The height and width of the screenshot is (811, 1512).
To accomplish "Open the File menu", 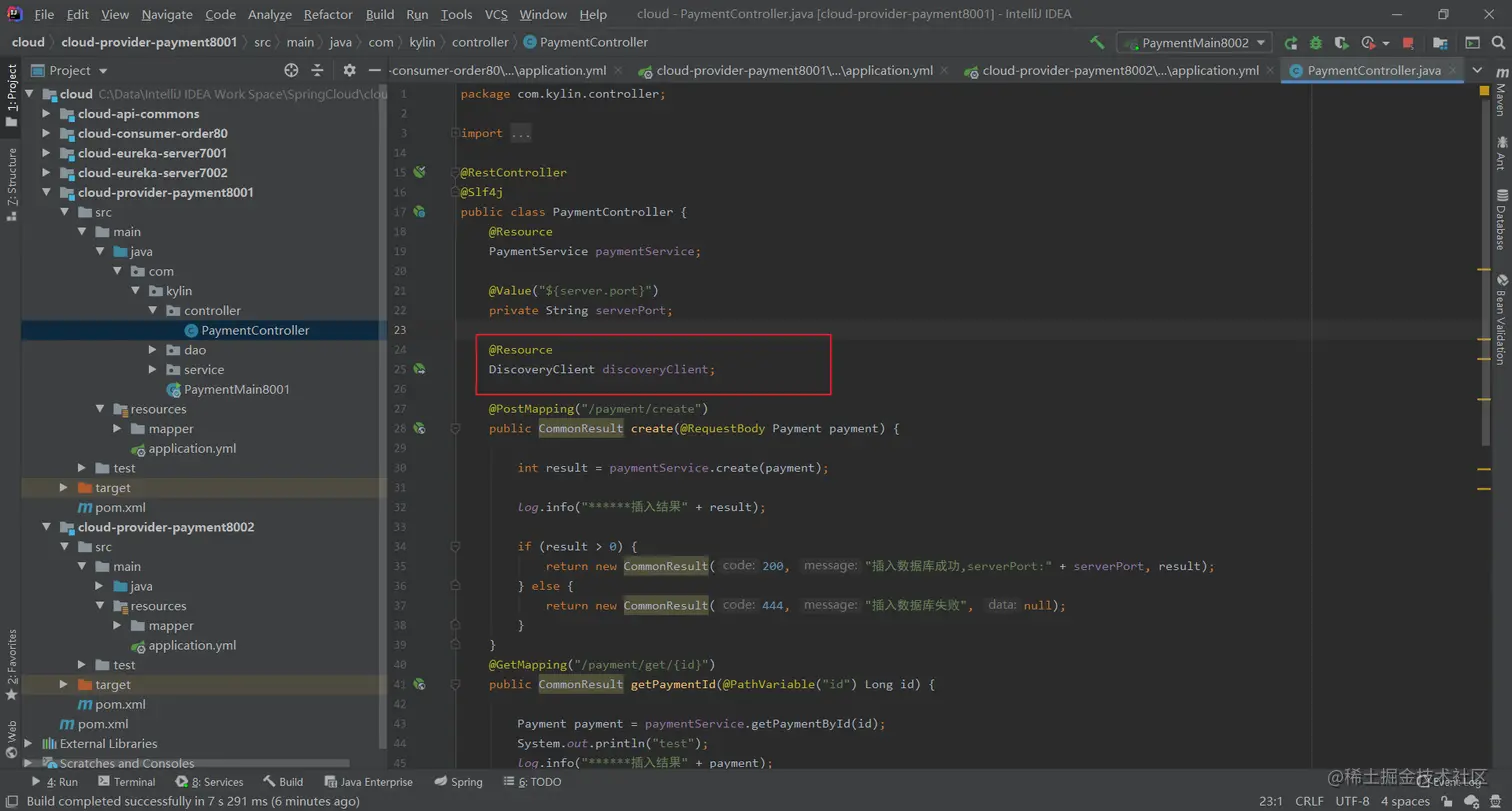I will point(44,14).
